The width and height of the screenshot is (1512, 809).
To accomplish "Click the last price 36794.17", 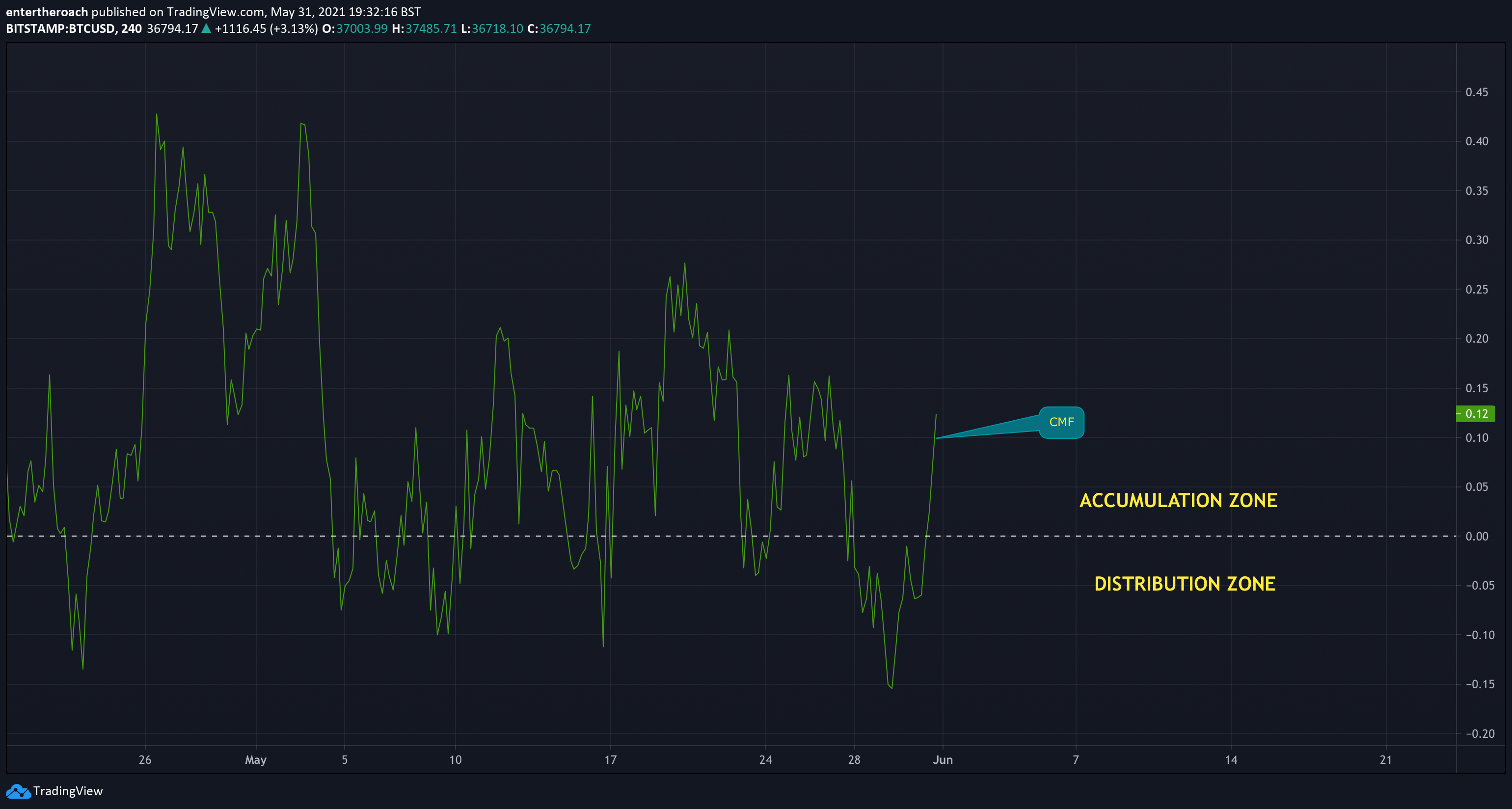I will tap(173, 29).
